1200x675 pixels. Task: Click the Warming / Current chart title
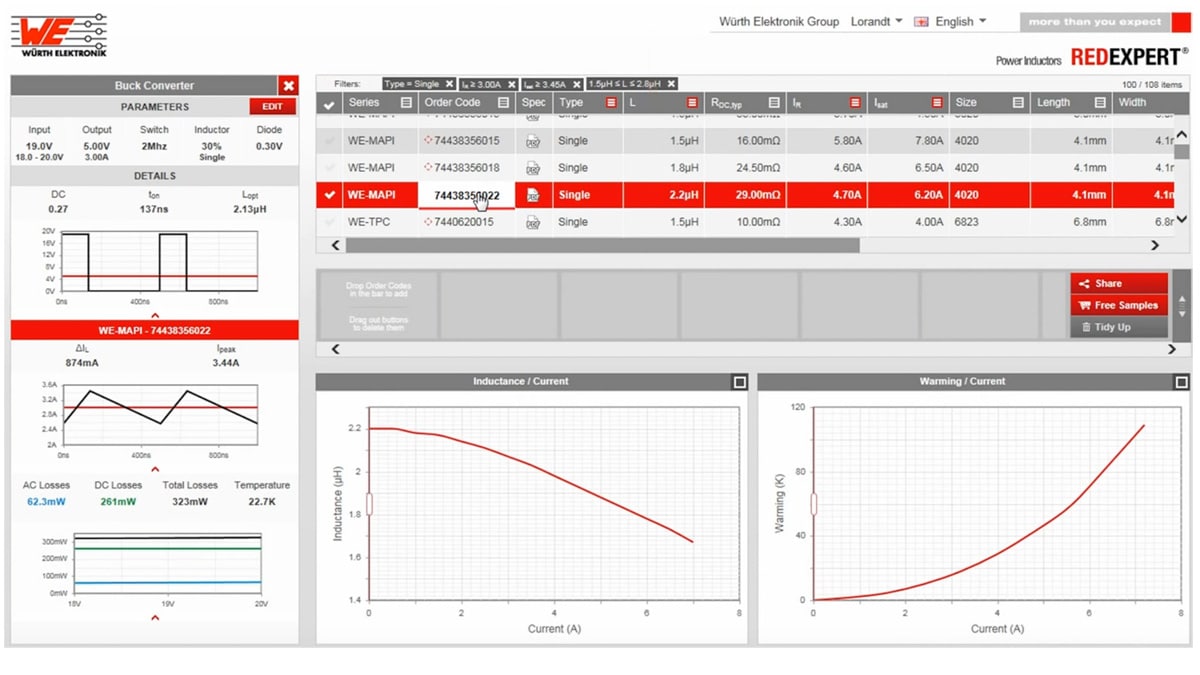click(x=962, y=382)
